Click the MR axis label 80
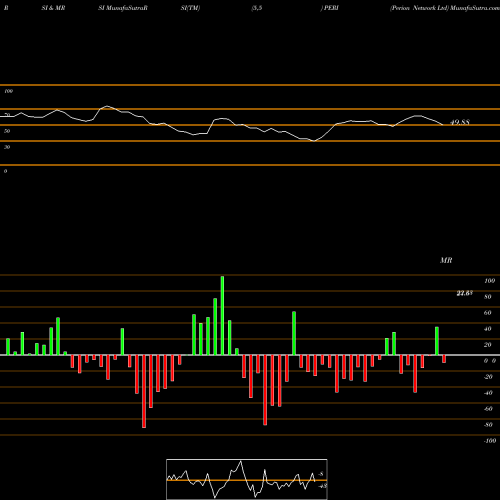500x500 pixels. pyautogui.click(x=488, y=297)
